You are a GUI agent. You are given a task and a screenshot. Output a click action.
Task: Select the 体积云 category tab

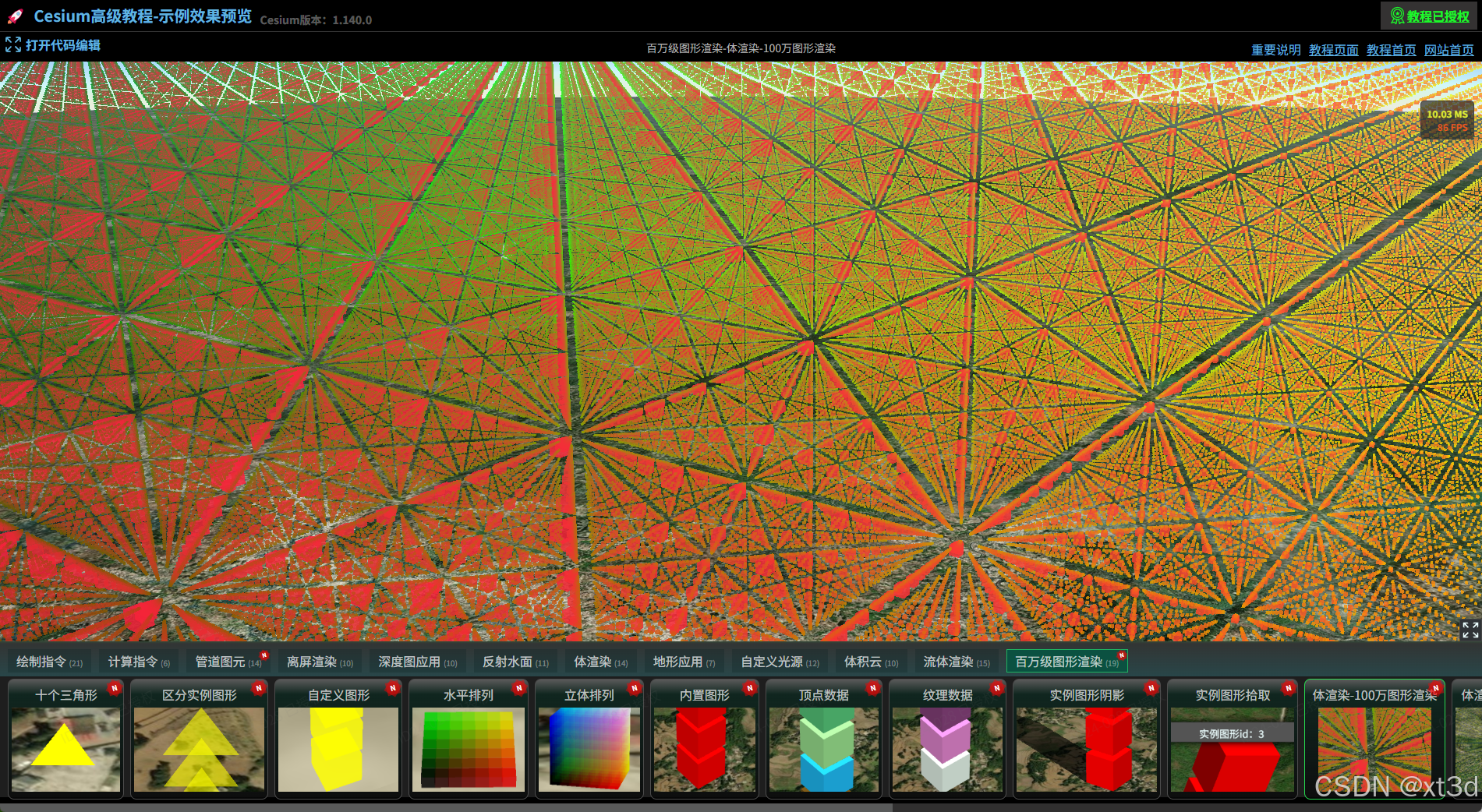(871, 662)
